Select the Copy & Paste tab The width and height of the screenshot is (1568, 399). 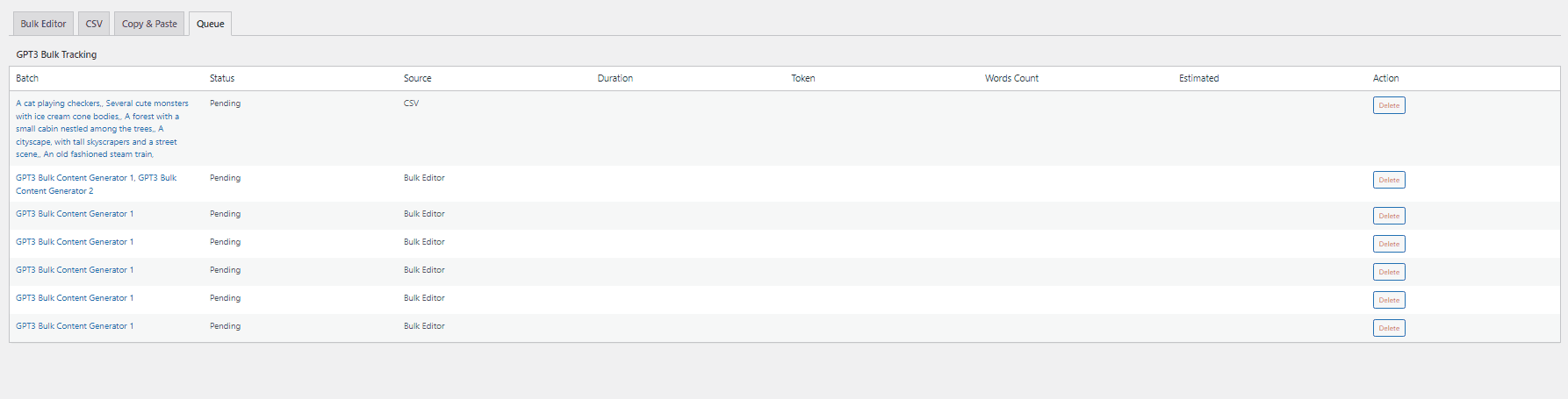[x=149, y=24]
